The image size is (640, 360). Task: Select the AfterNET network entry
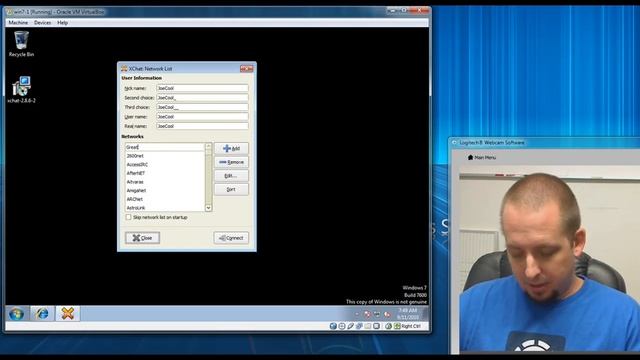tap(164, 173)
